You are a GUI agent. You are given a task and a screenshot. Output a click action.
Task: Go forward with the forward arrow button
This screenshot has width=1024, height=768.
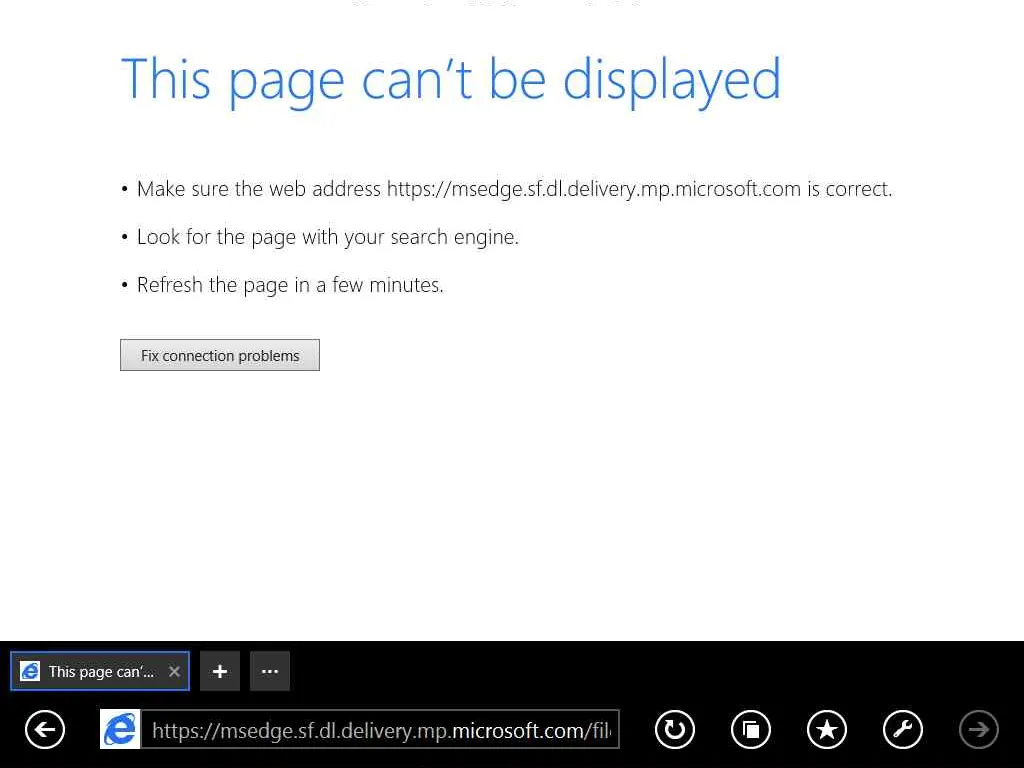pos(978,729)
